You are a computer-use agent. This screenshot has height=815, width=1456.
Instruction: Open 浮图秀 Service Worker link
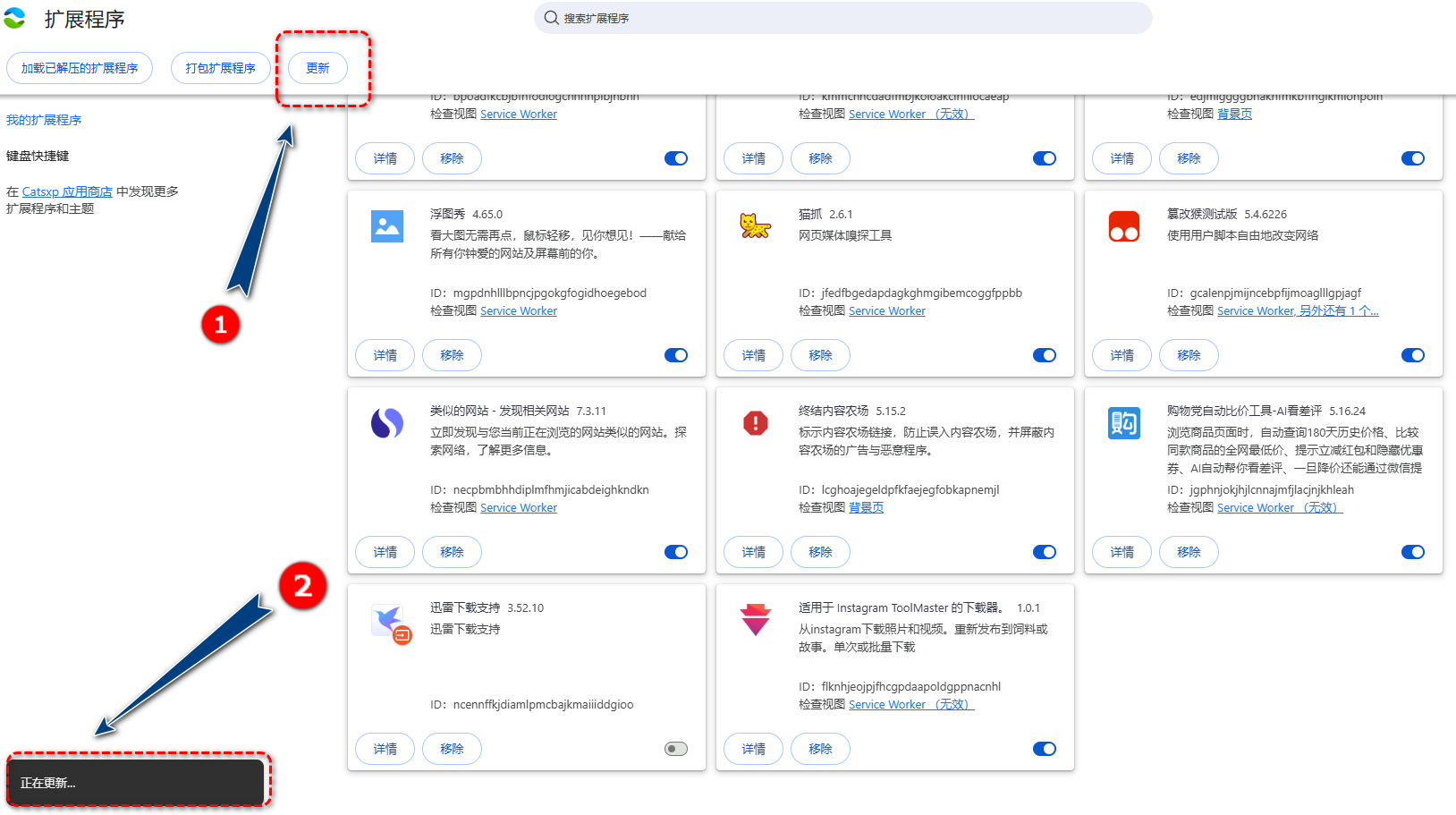pos(519,310)
